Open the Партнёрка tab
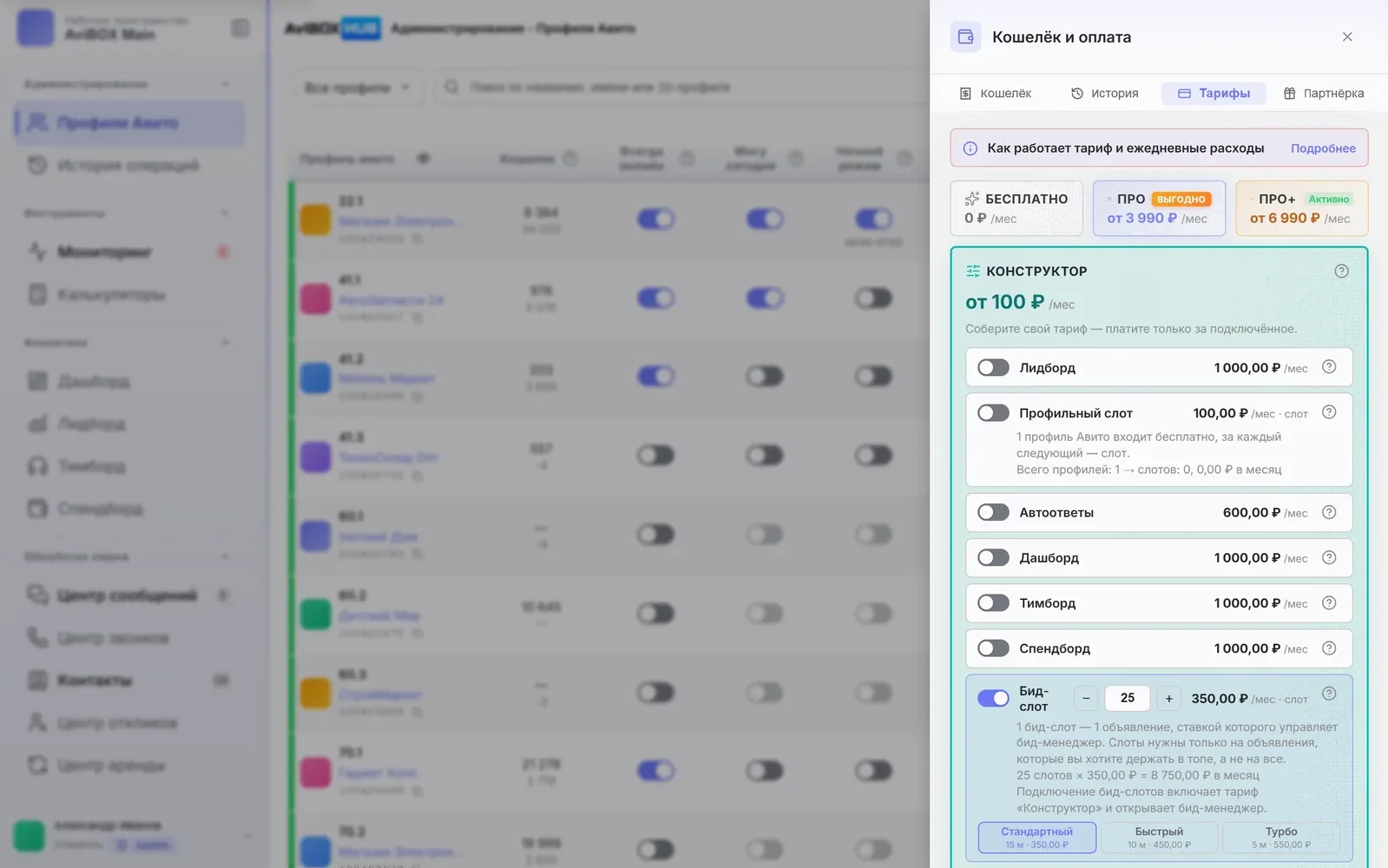 [x=1324, y=93]
